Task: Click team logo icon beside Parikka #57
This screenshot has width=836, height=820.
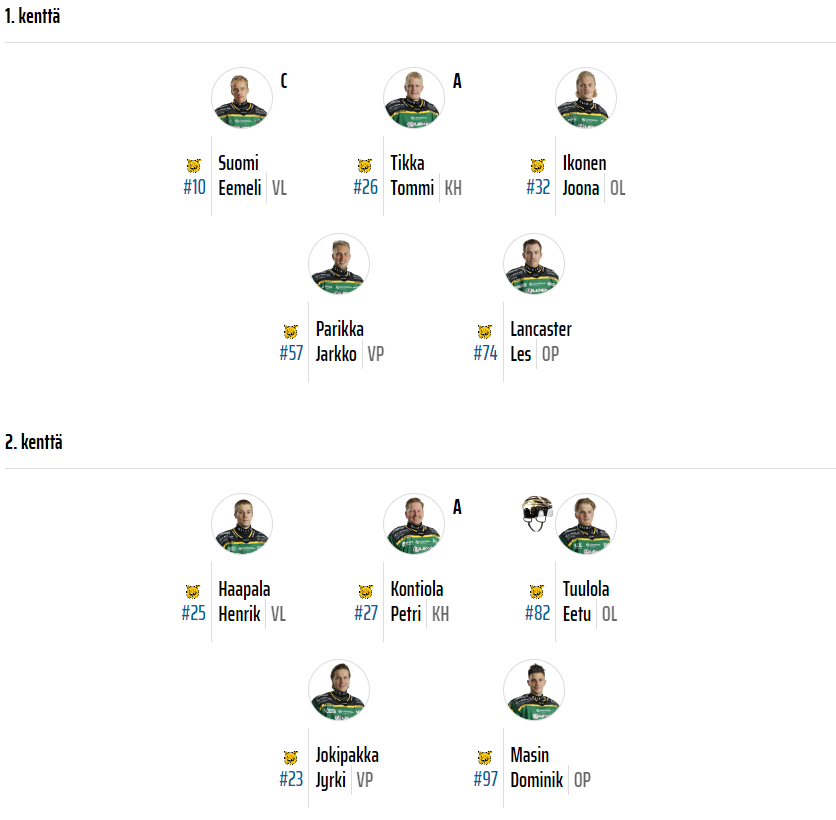Action: 291,332
